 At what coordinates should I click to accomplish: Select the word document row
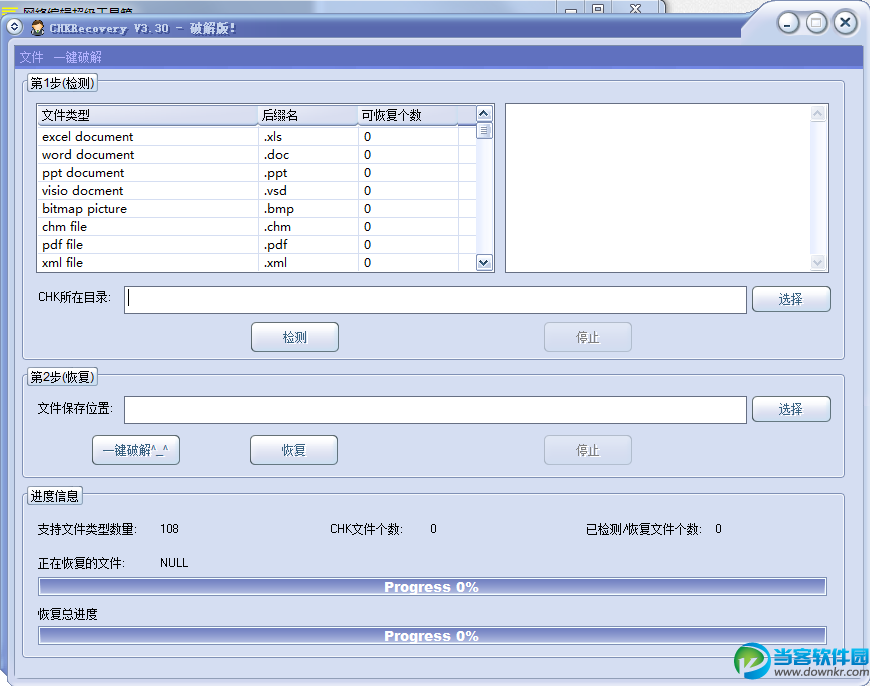[x=256, y=154]
